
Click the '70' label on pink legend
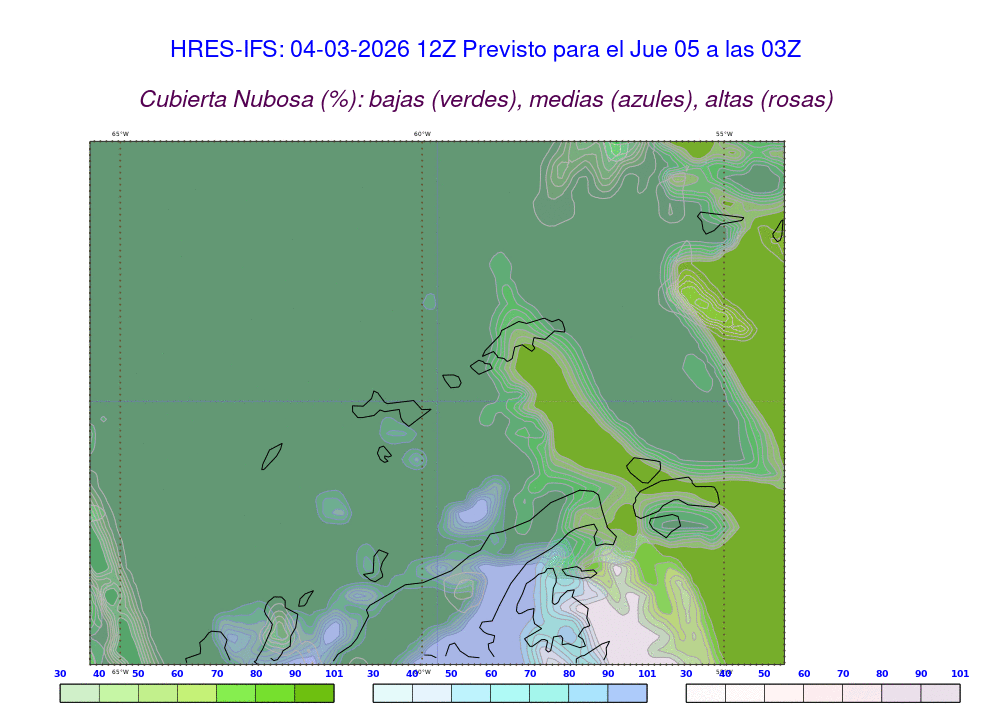pyautogui.click(x=843, y=674)
